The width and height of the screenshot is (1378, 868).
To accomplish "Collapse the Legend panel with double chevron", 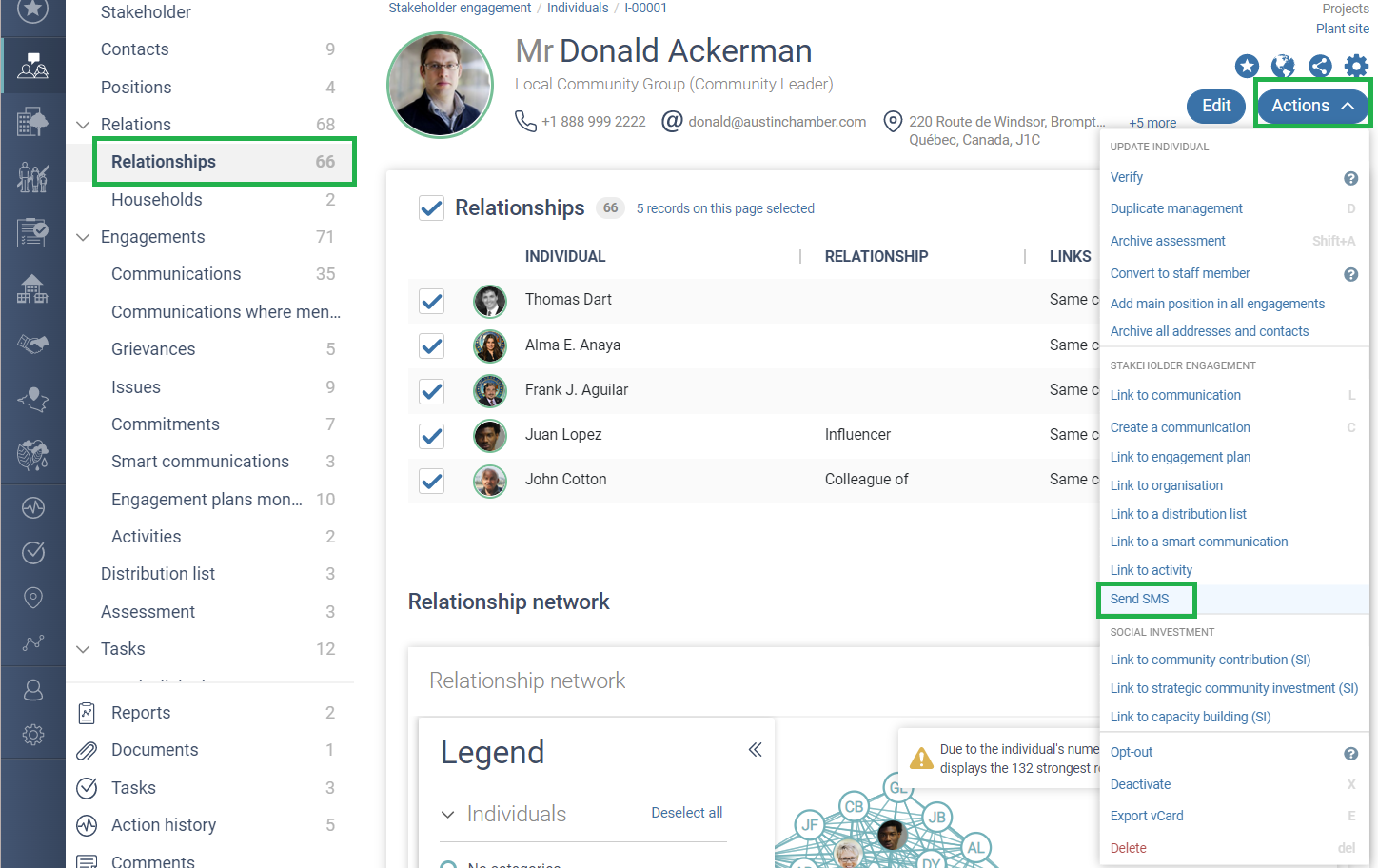I will coord(755,750).
